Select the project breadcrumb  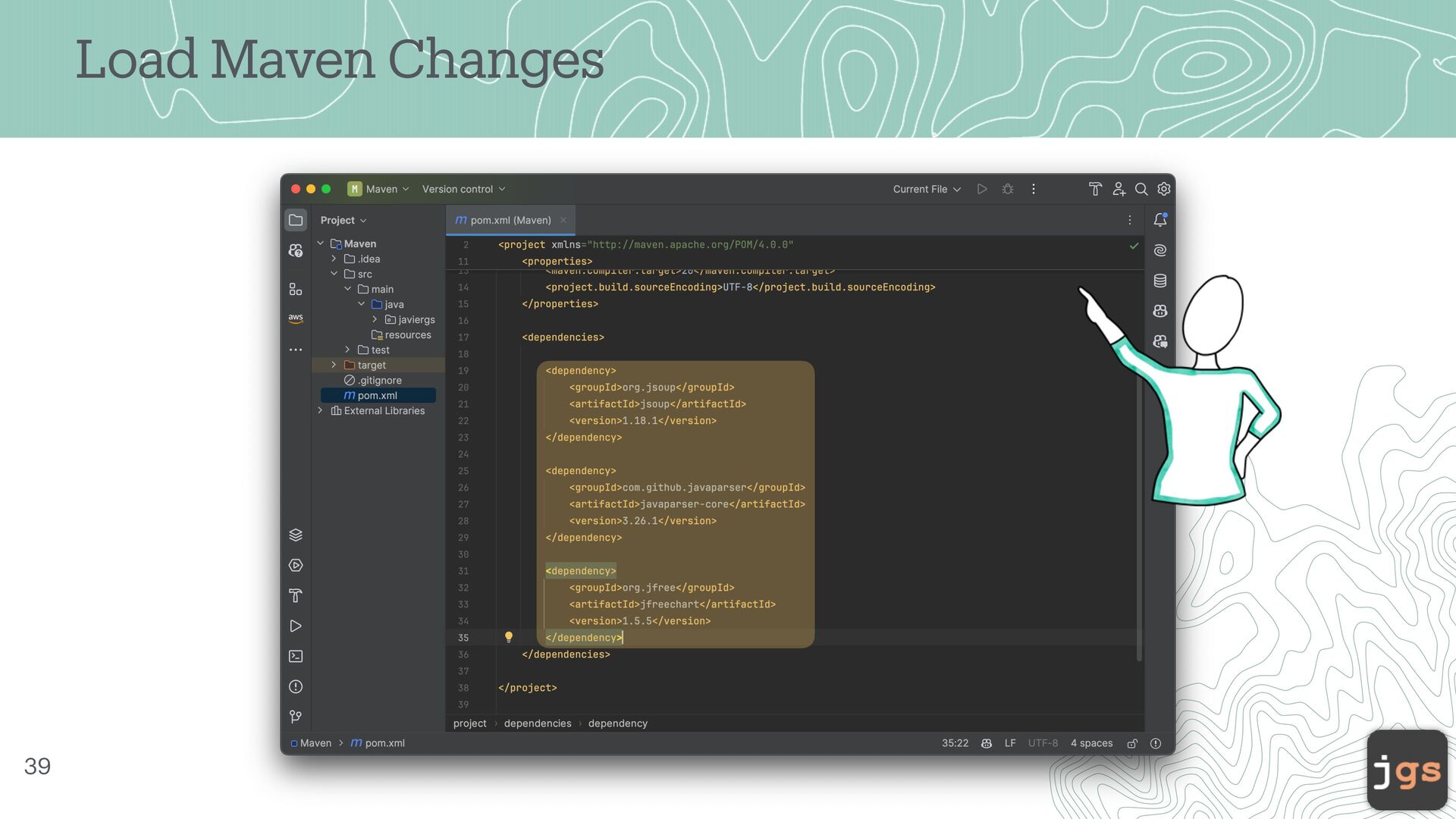470,723
